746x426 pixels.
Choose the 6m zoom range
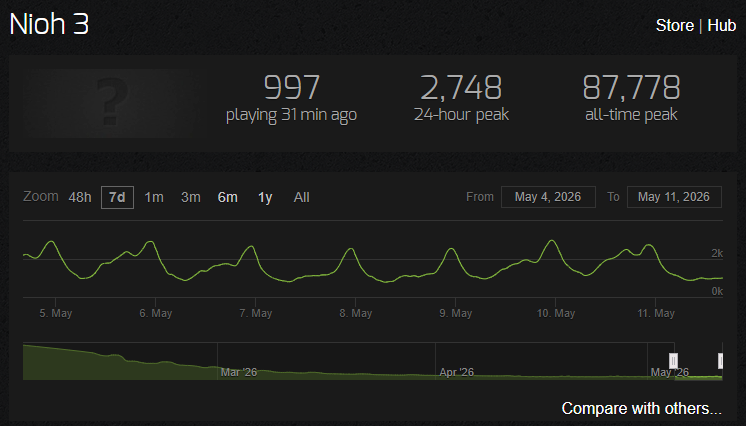click(227, 197)
